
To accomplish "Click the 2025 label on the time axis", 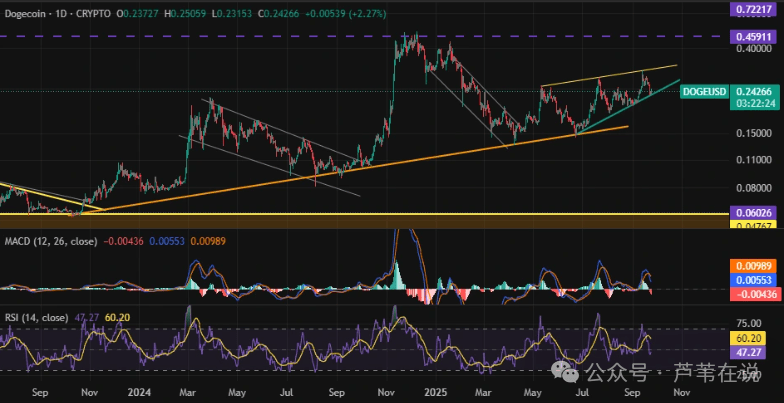I will coord(433,393).
